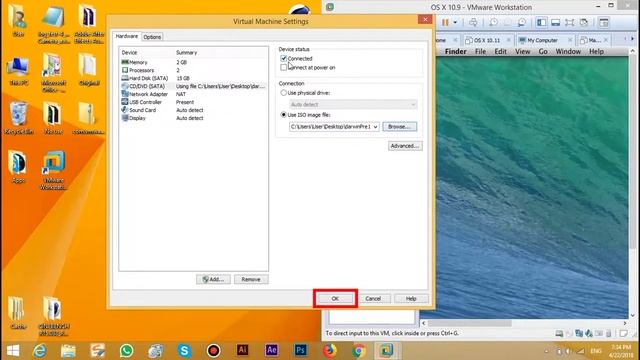Image resolution: width=640 pixels, height=360 pixels.
Task: Select the USB Controller row
Action: (x=193, y=102)
